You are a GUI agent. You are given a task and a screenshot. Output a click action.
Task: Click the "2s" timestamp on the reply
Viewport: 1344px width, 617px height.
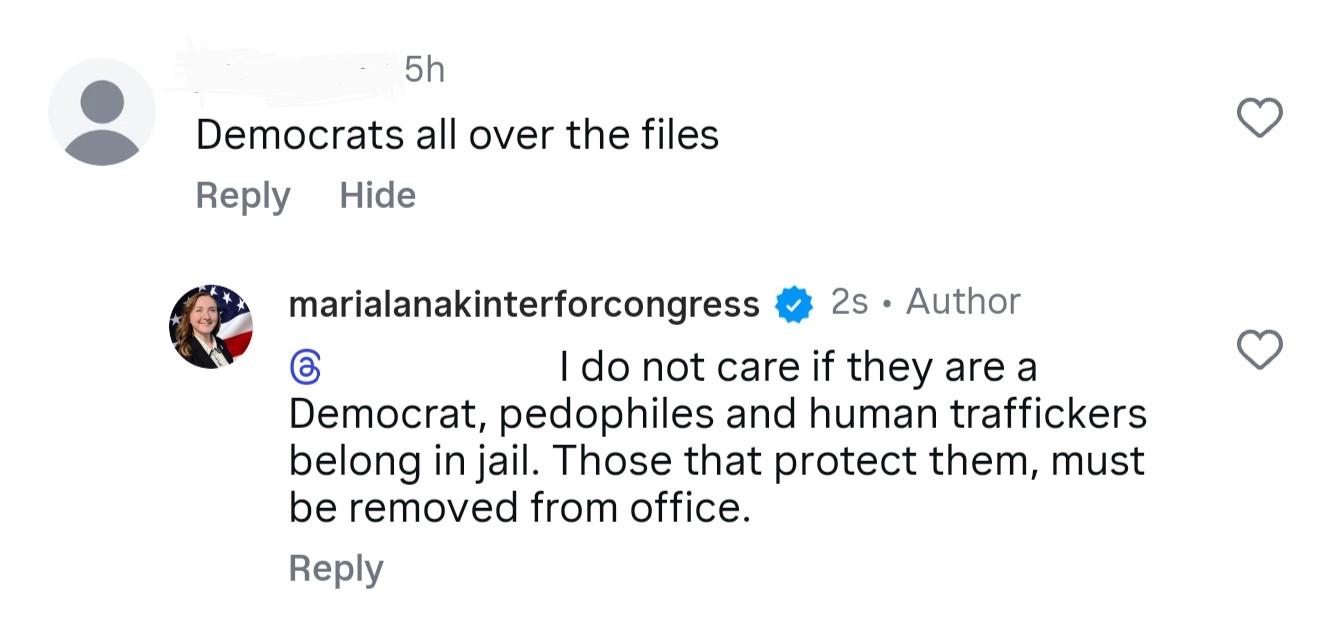coord(849,302)
